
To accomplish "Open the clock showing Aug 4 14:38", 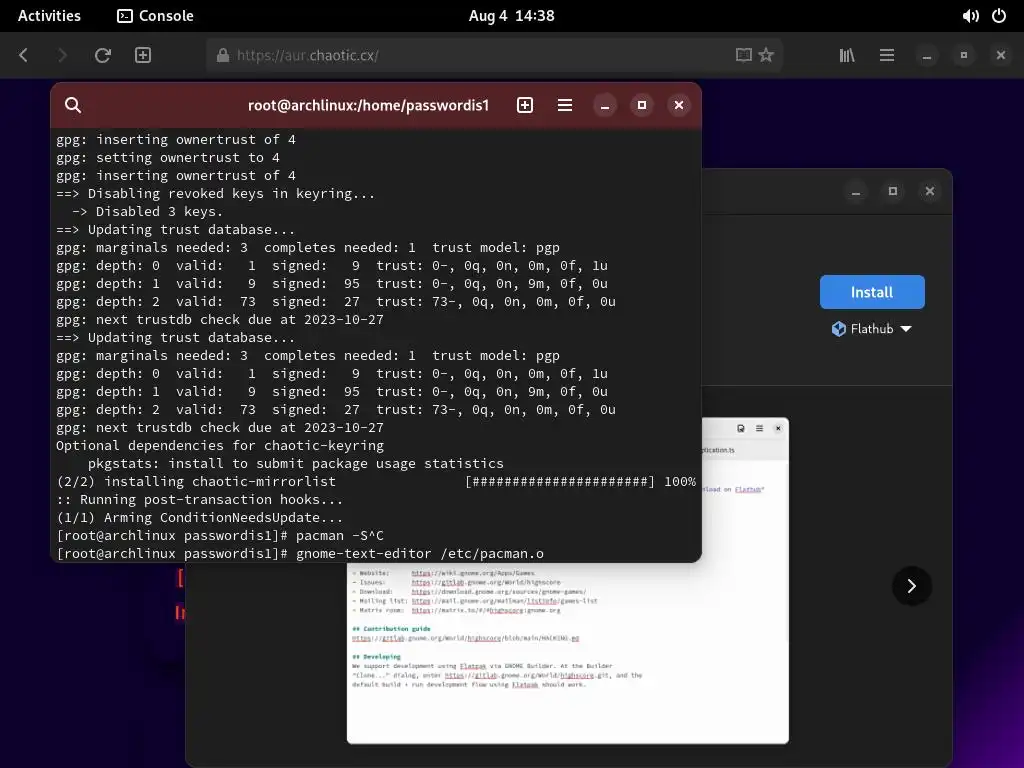I will pos(511,16).
